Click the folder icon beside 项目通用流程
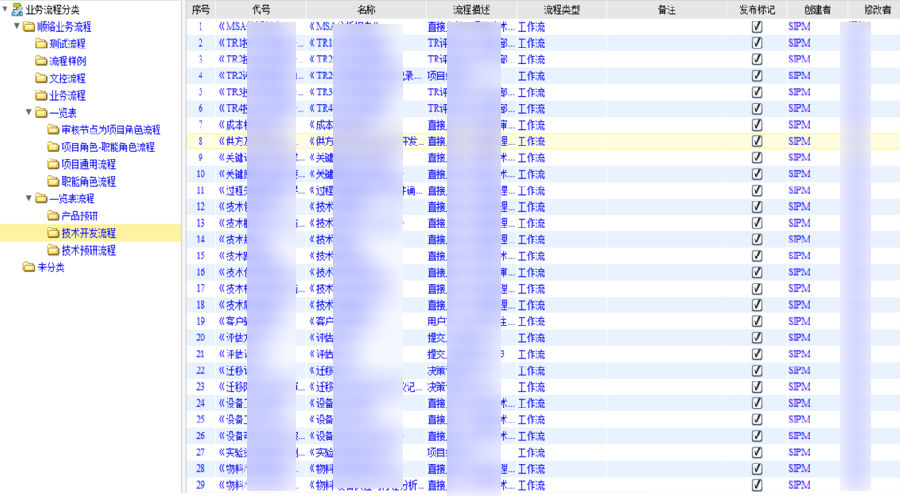This screenshot has height=496, width=900. [53, 164]
